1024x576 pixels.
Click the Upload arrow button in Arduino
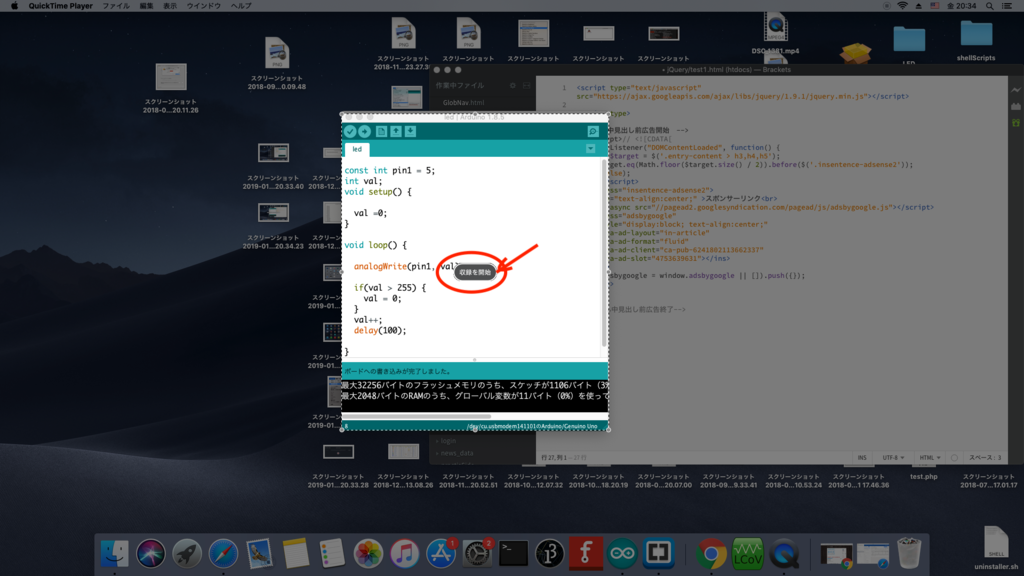click(x=364, y=132)
